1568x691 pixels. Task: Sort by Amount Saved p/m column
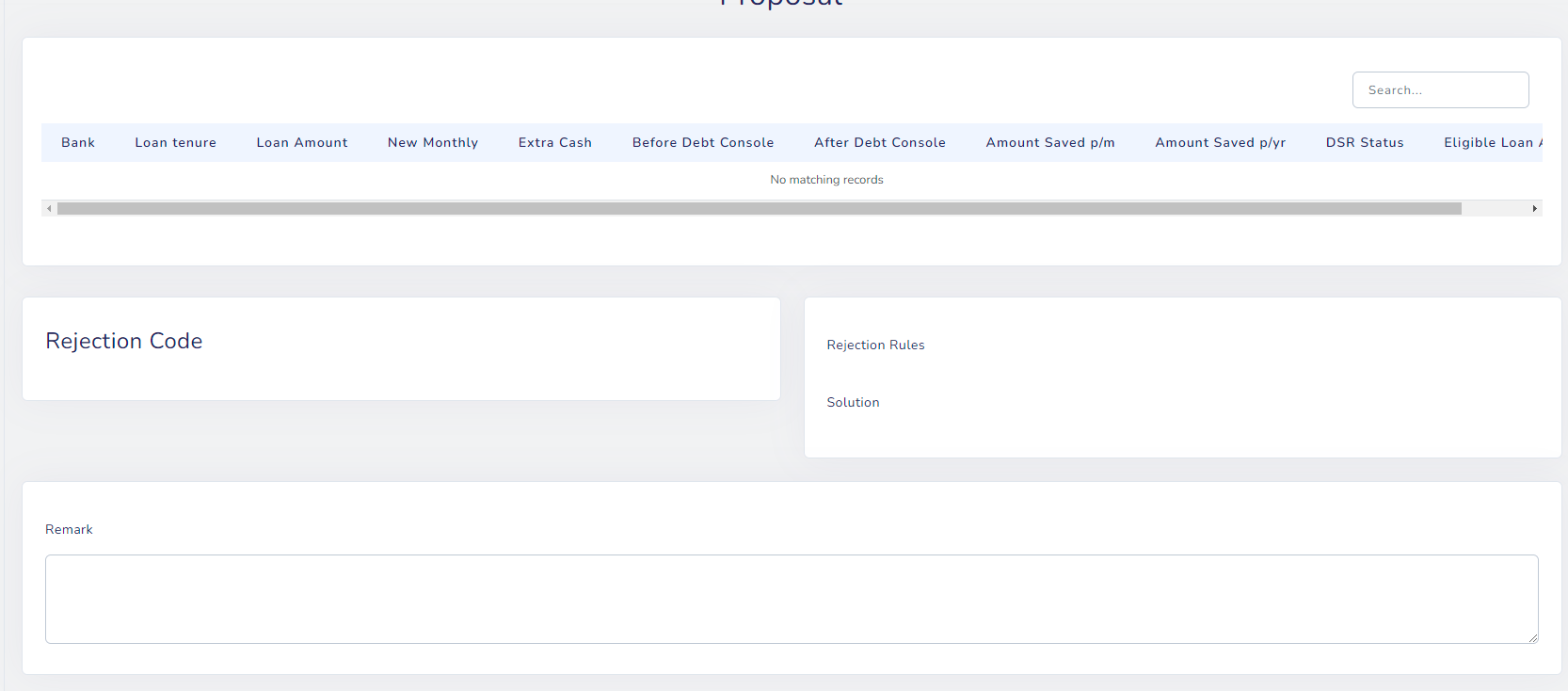click(x=1049, y=143)
